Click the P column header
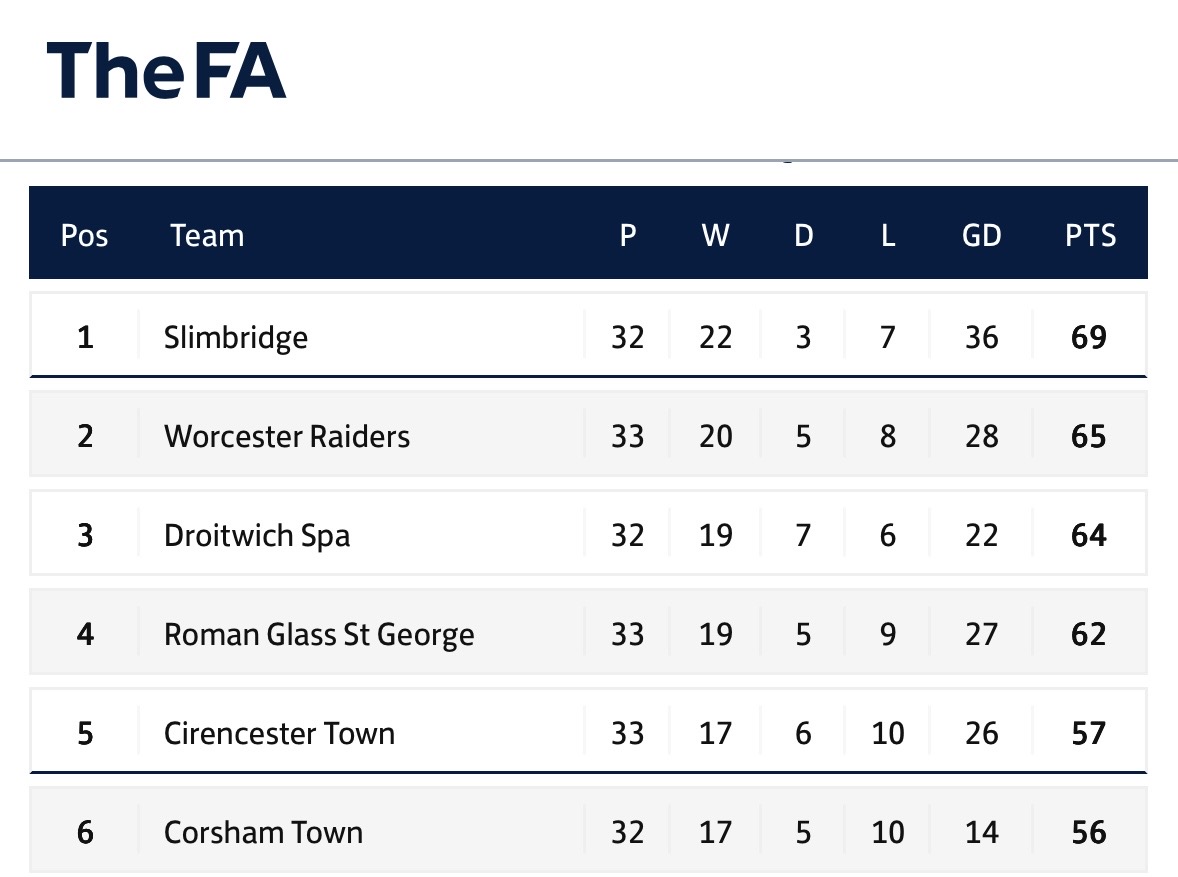Image resolution: width=1178 pixels, height=877 pixels. click(628, 235)
